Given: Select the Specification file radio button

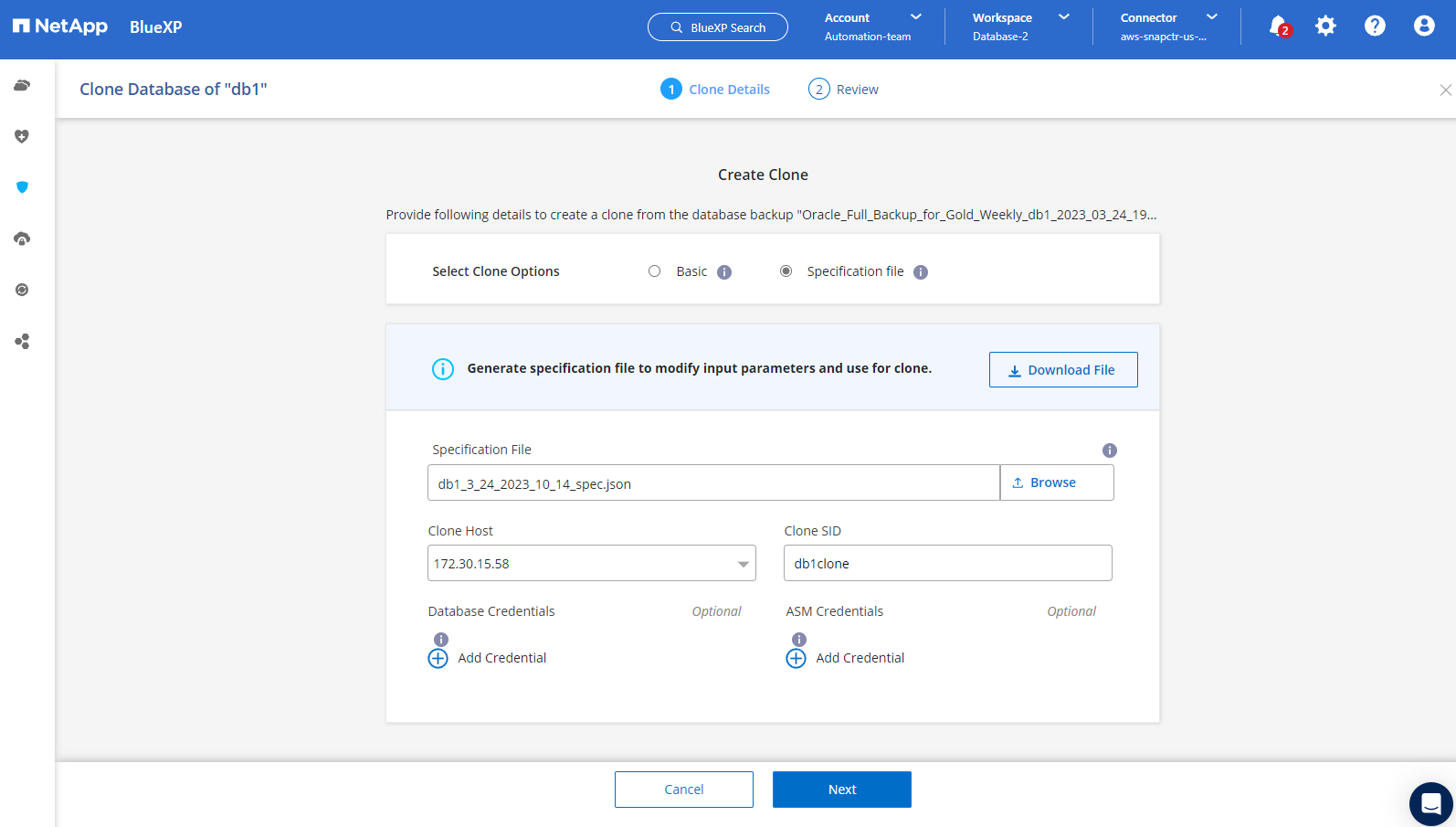Looking at the screenshot, I should tap(786, 271).
